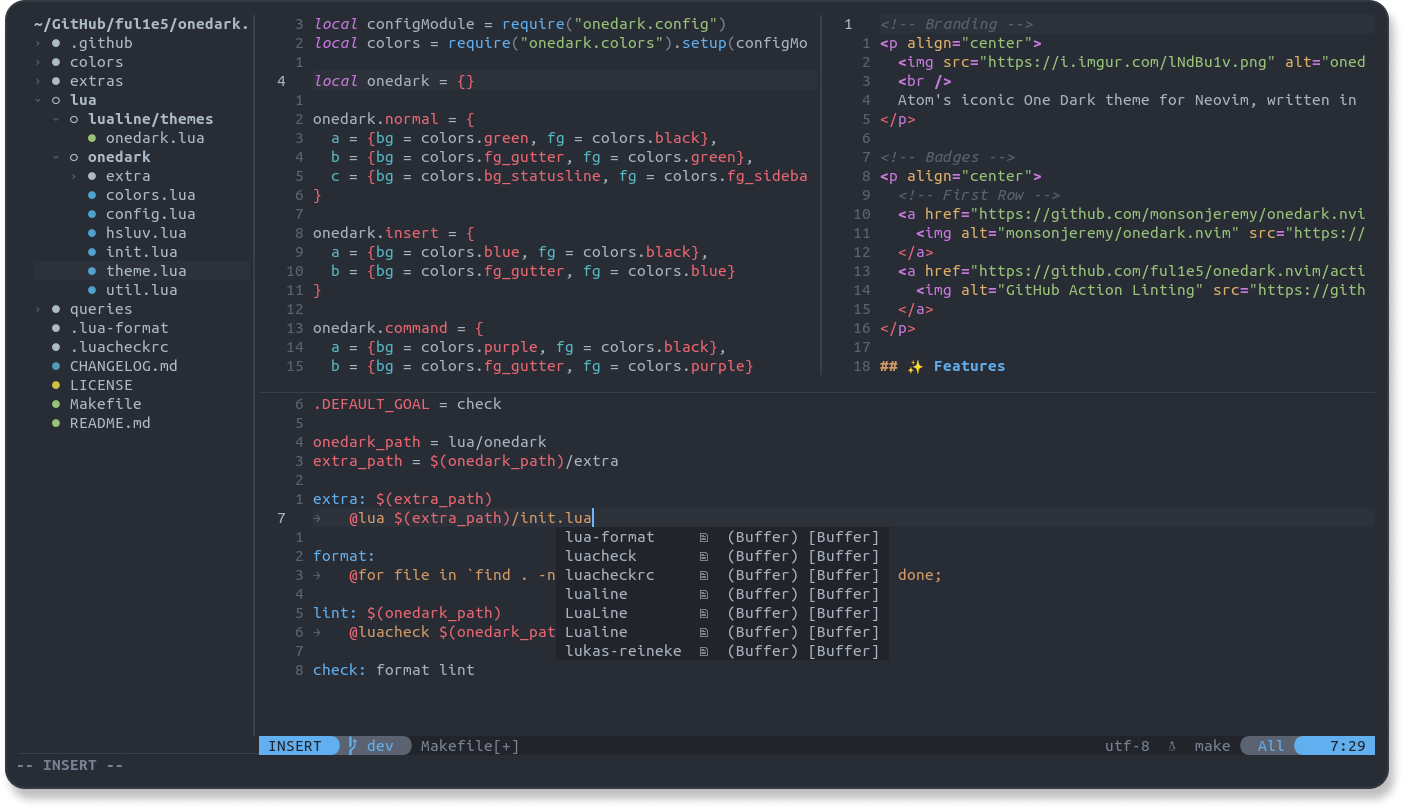Click the open-folder icon beside lualine/themes
1404x809 pixels.
click(74, 119)
